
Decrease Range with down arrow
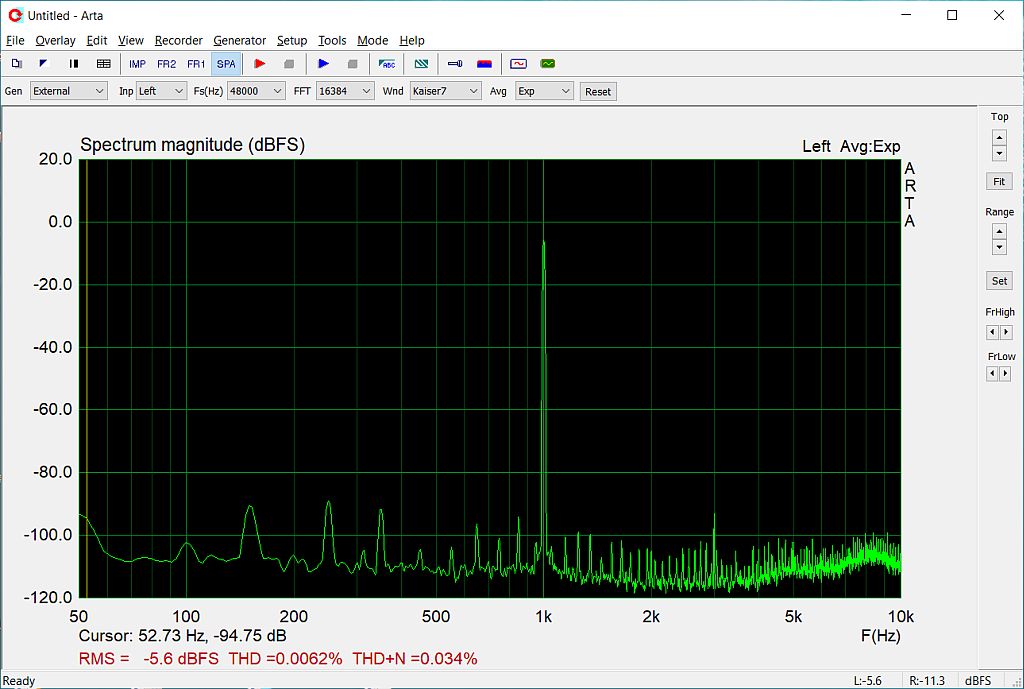tap(999, 247)
